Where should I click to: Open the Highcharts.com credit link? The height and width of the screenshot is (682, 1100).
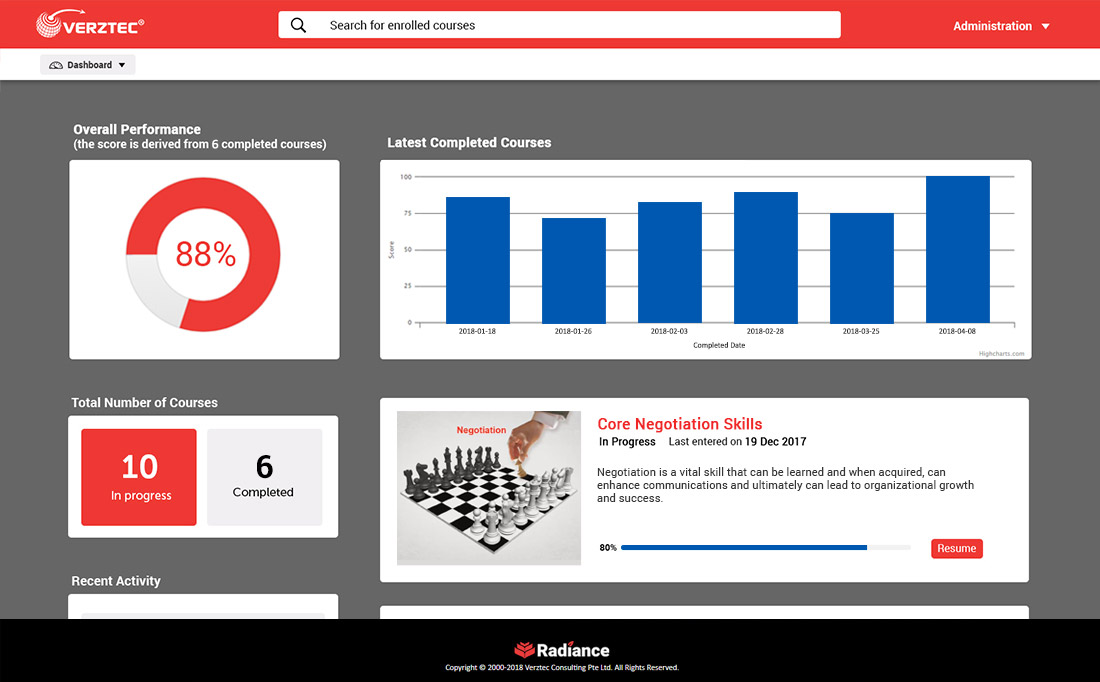(1001, 353)
